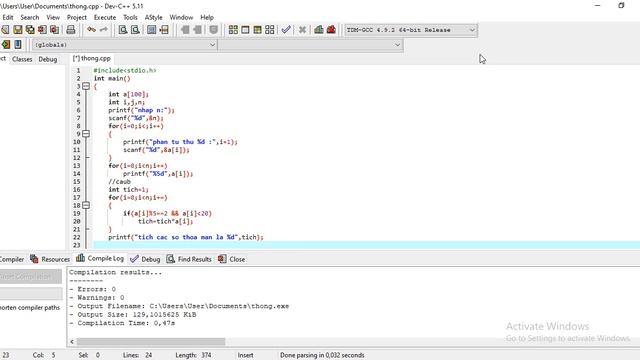Switch to the bottom Debug tab
The width and height of the screenshot is (640, 360).
[145, 259]
